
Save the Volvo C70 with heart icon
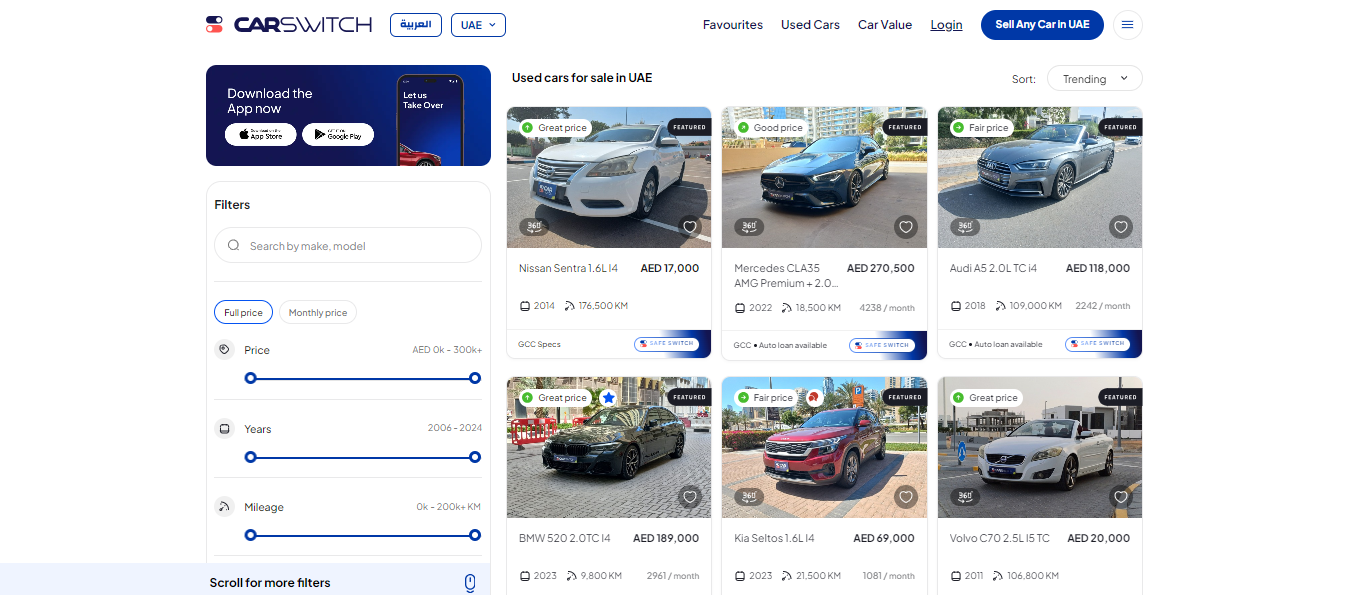point(1121,497)
